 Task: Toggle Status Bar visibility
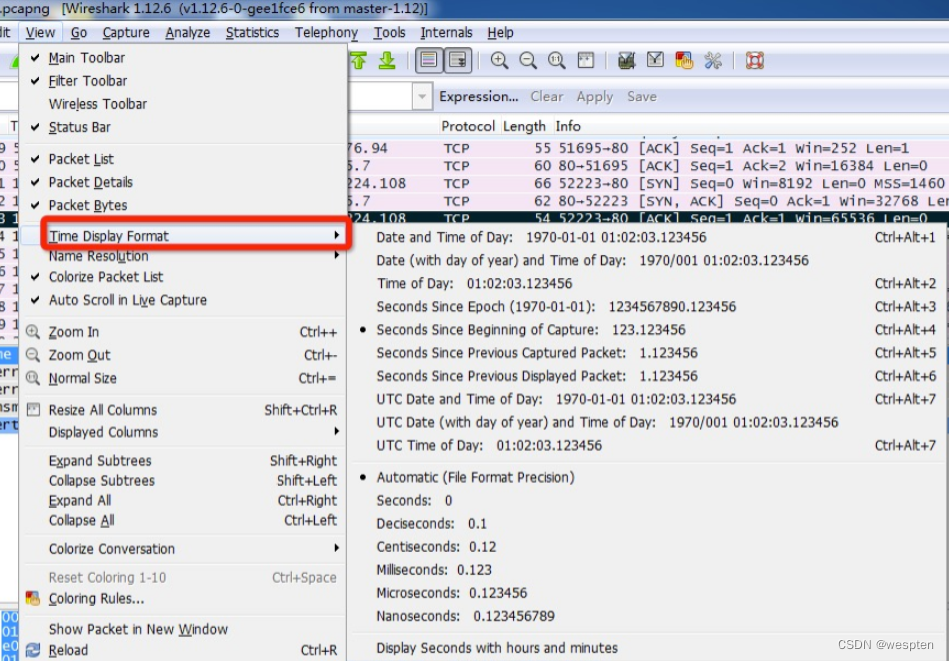coord(183,127)
